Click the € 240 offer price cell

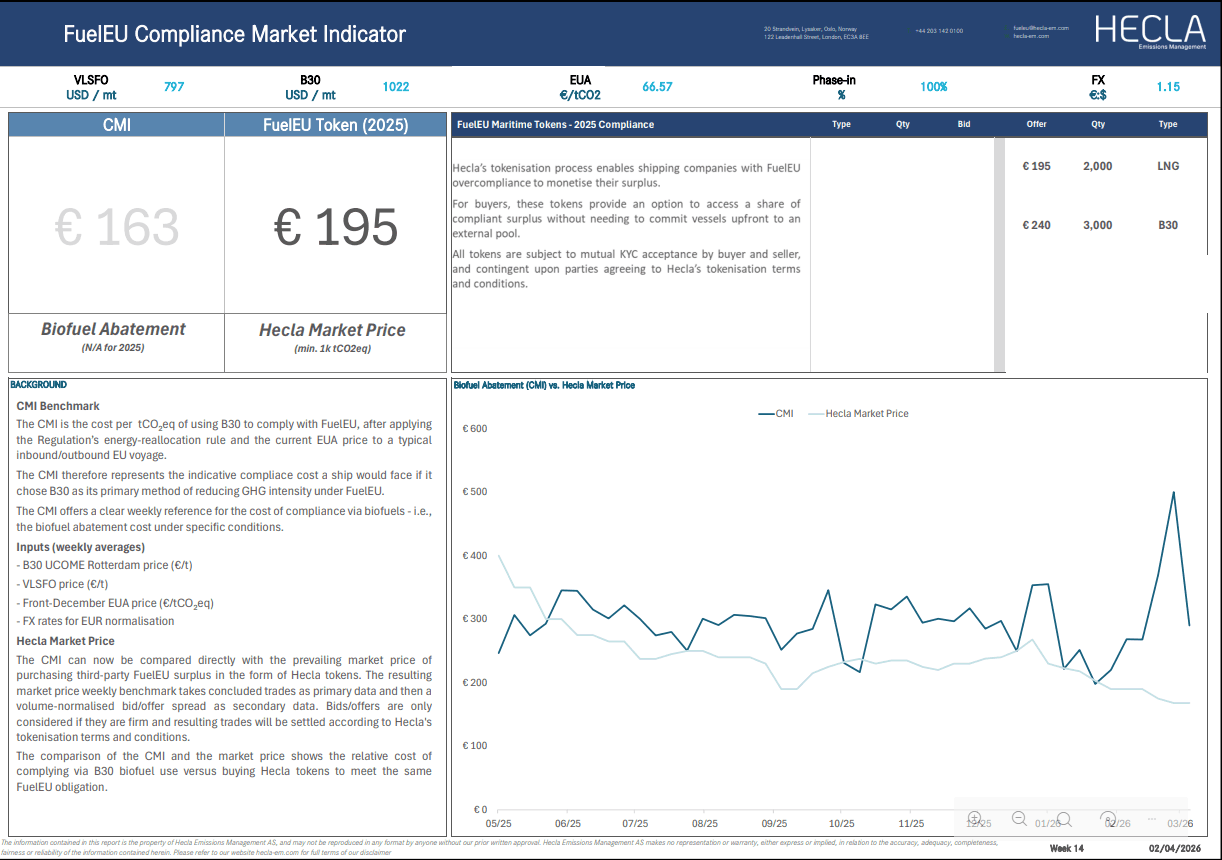tap(1036, 225)
